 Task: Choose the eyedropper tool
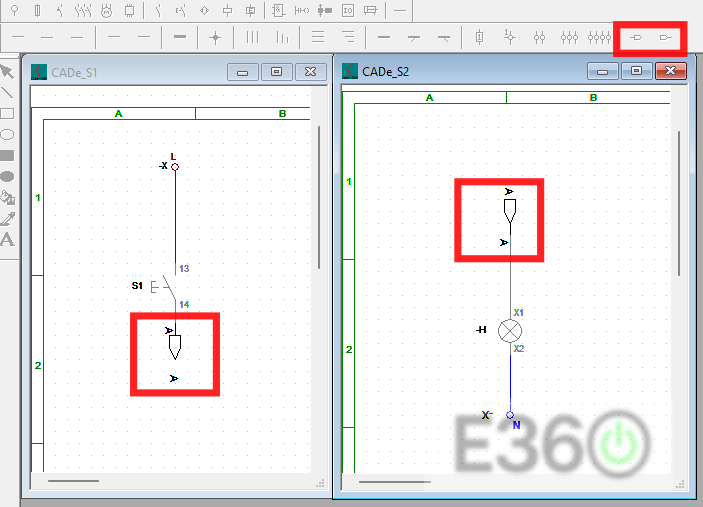pyautogui.click(x=8, y=218)
